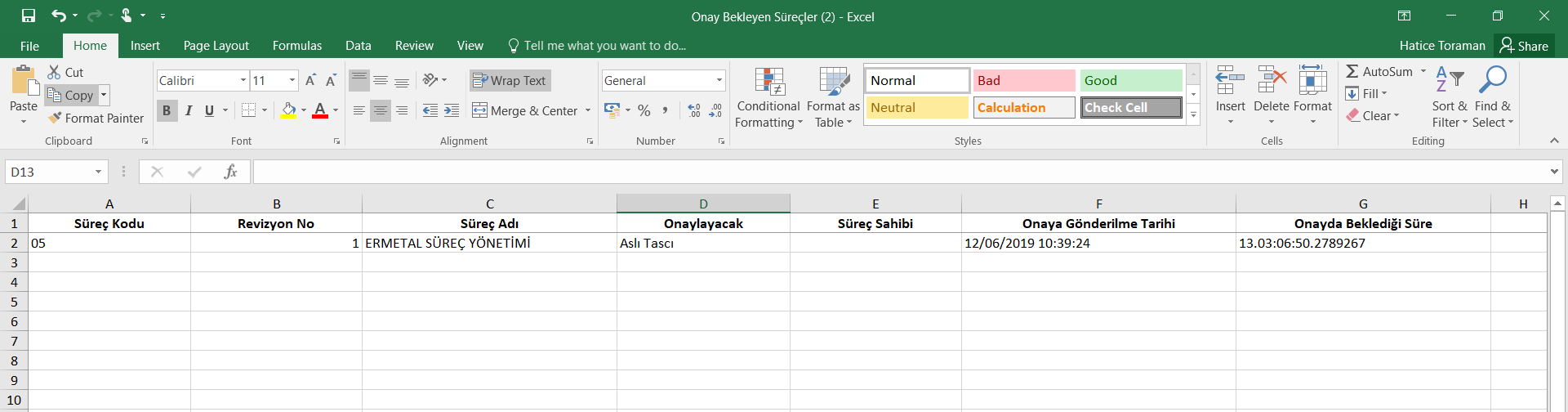Click the Percent Style icon
The width and height of the screenshot is (1568, 412).
644,110
